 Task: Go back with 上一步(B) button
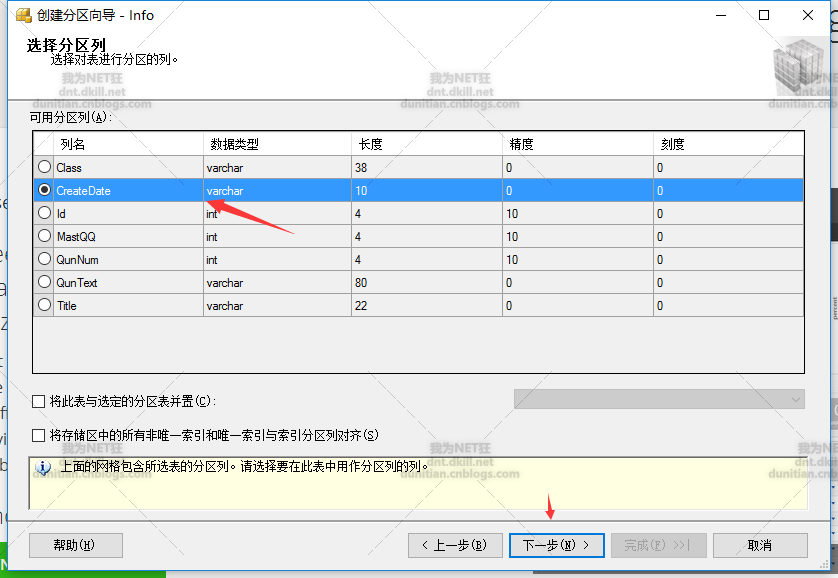455,545
